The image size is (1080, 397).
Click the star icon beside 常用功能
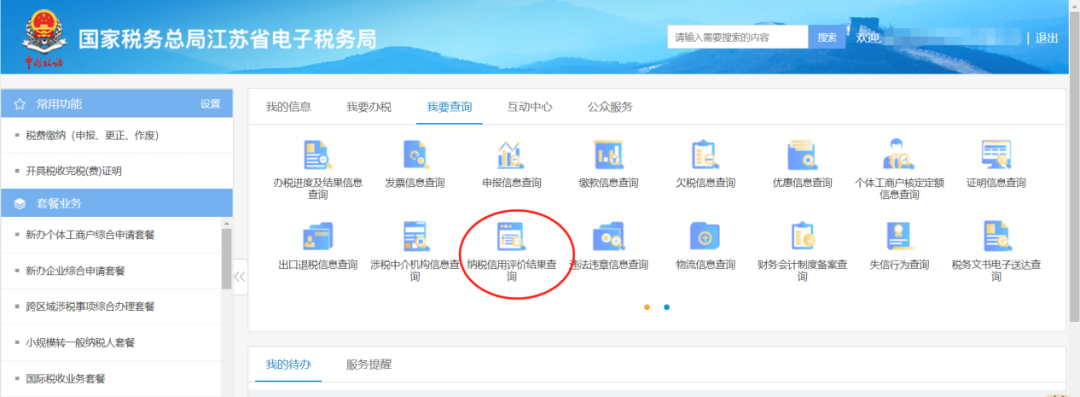tap(20, 104)
